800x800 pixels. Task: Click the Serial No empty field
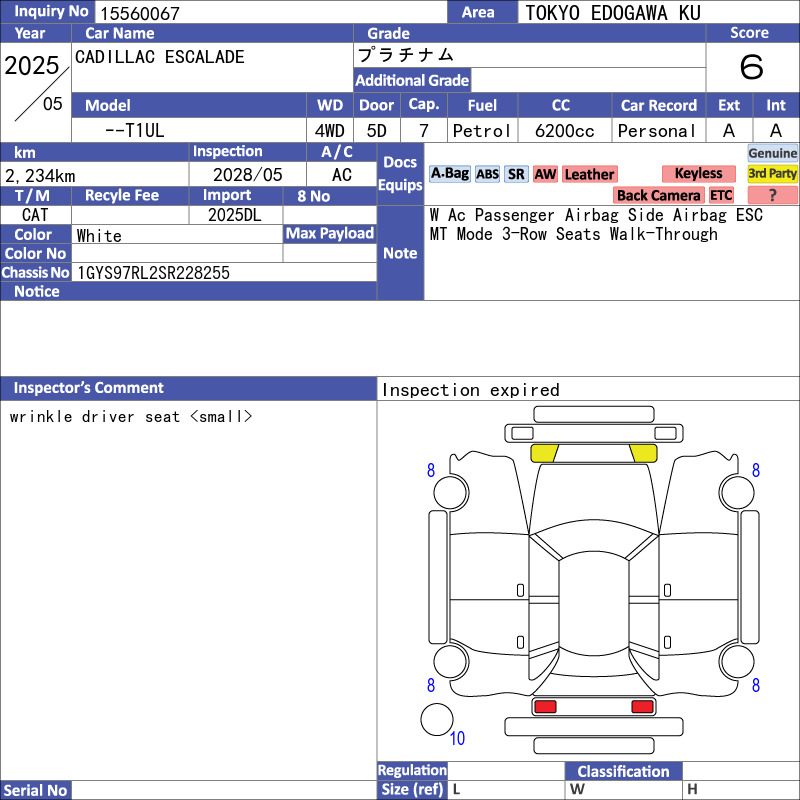(x=224, y=790)
